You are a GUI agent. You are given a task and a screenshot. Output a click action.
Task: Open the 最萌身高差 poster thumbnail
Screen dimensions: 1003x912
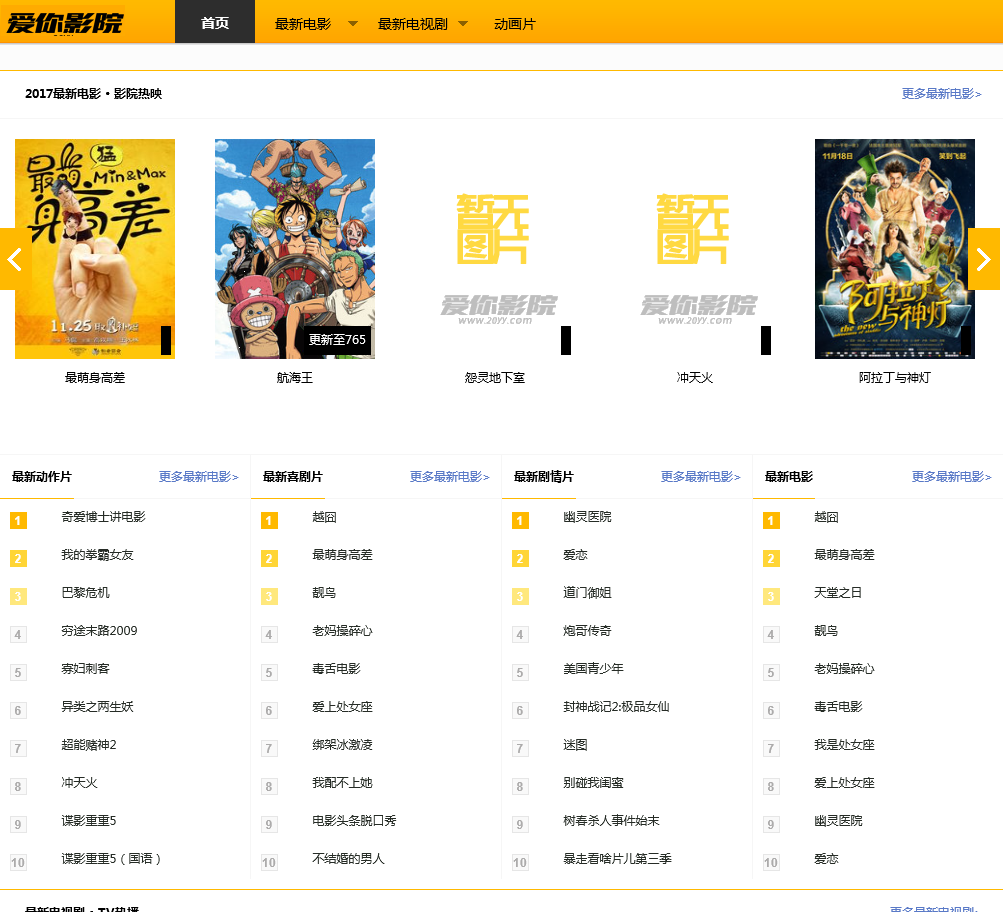pos(95,249)
